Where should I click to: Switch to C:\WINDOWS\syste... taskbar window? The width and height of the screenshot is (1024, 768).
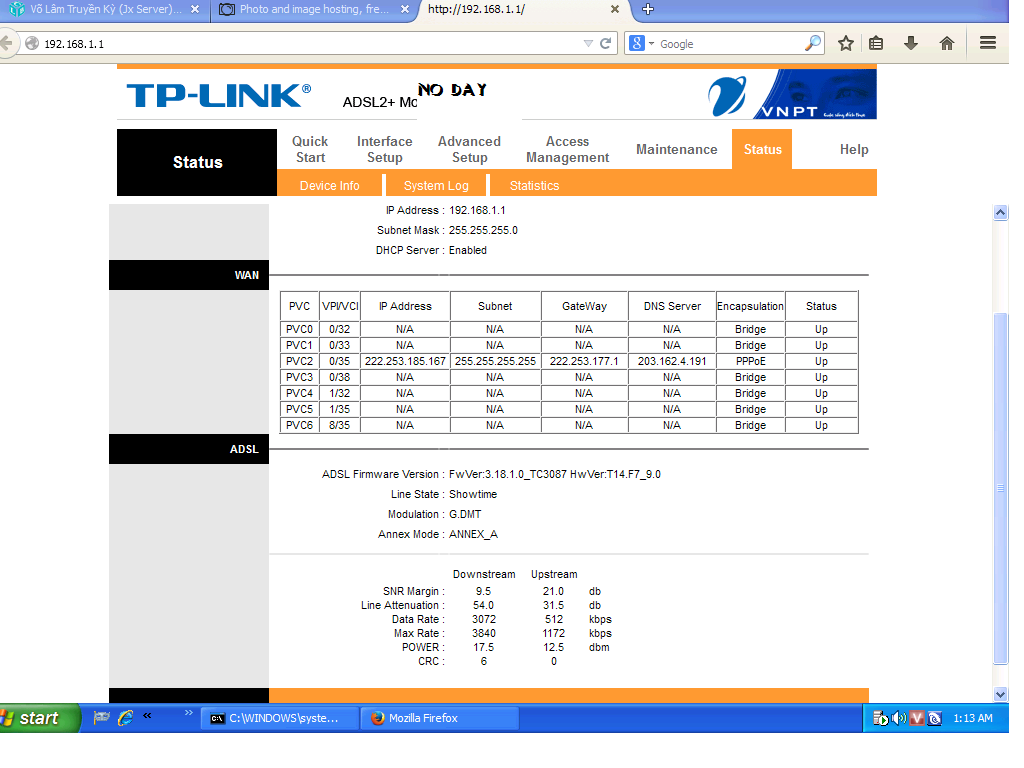click(280, 718)
